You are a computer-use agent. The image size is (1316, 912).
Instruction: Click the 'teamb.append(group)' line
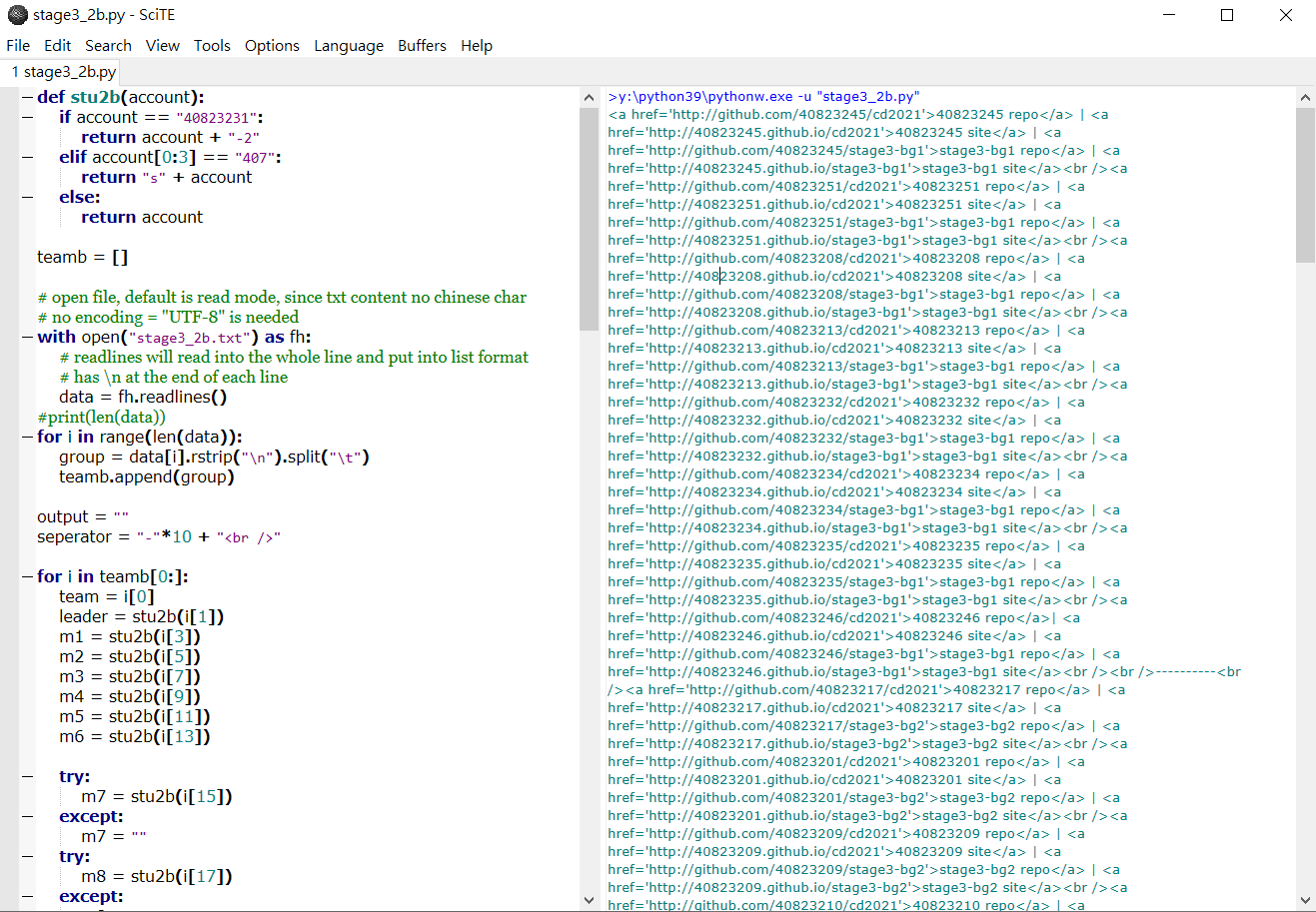tap(147, 476)
